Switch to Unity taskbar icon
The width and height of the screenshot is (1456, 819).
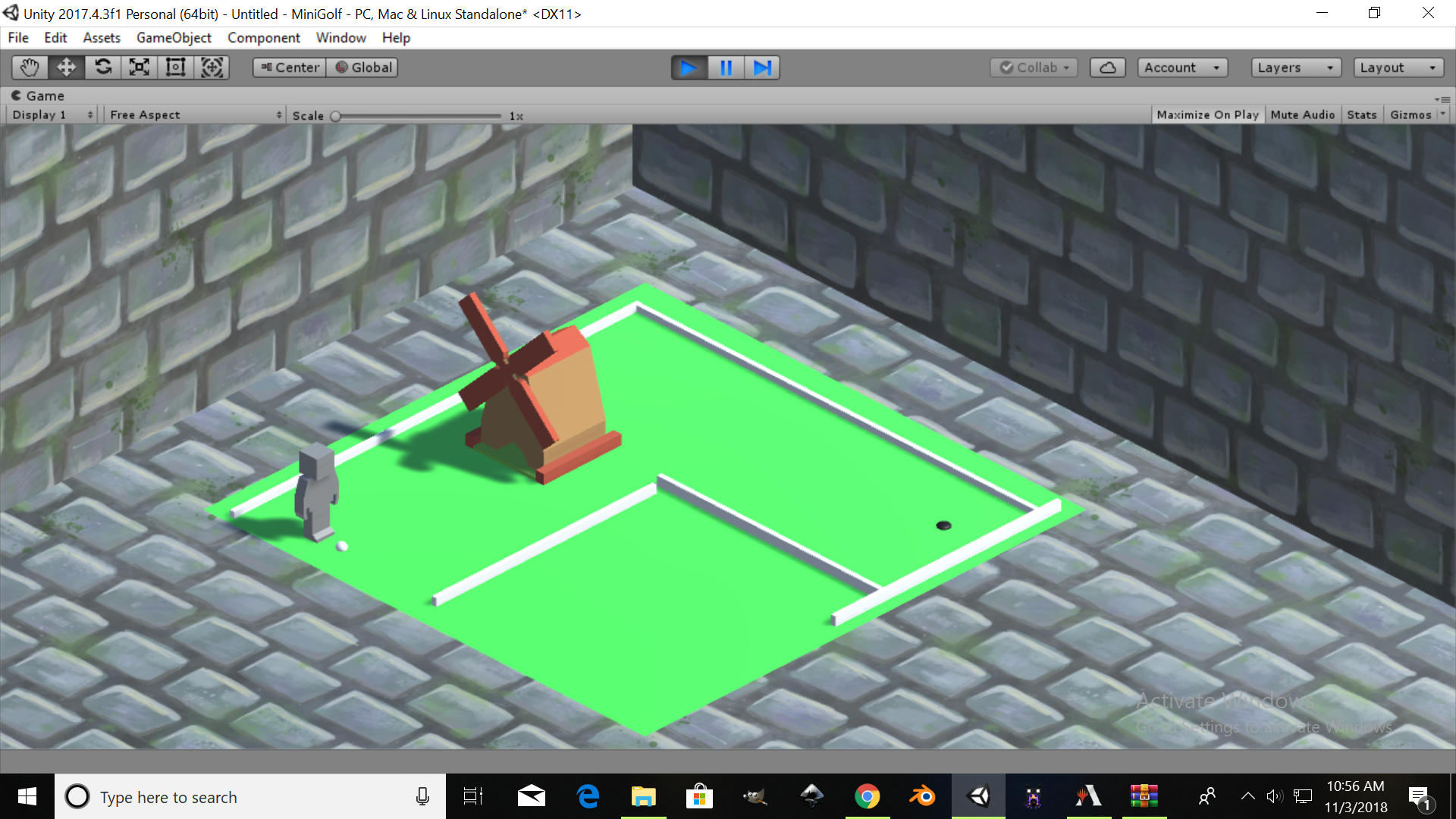pyautogui.click(x=979, y=796)
